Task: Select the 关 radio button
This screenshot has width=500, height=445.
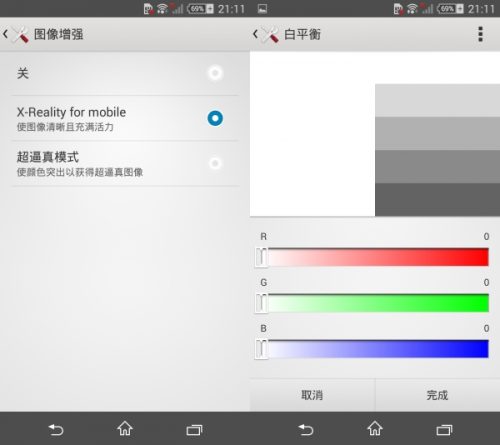Action: 215,73
